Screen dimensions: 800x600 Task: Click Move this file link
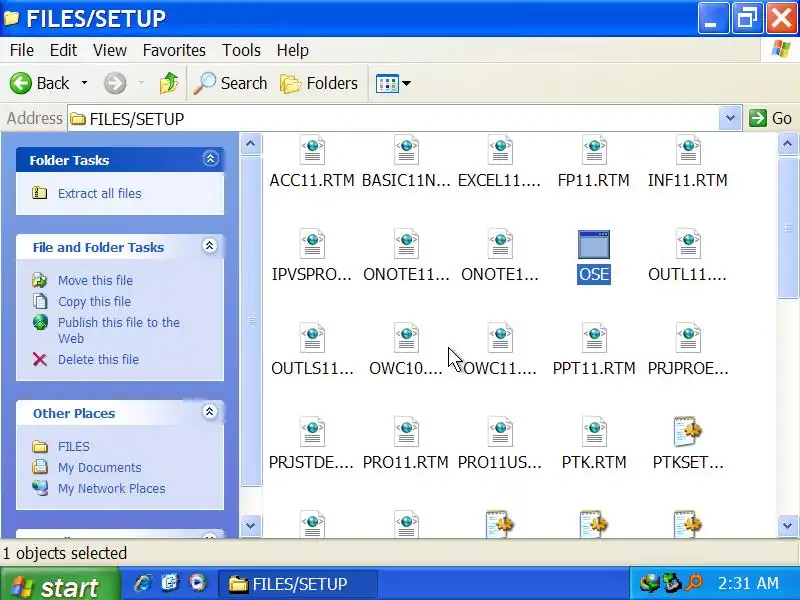95,280
